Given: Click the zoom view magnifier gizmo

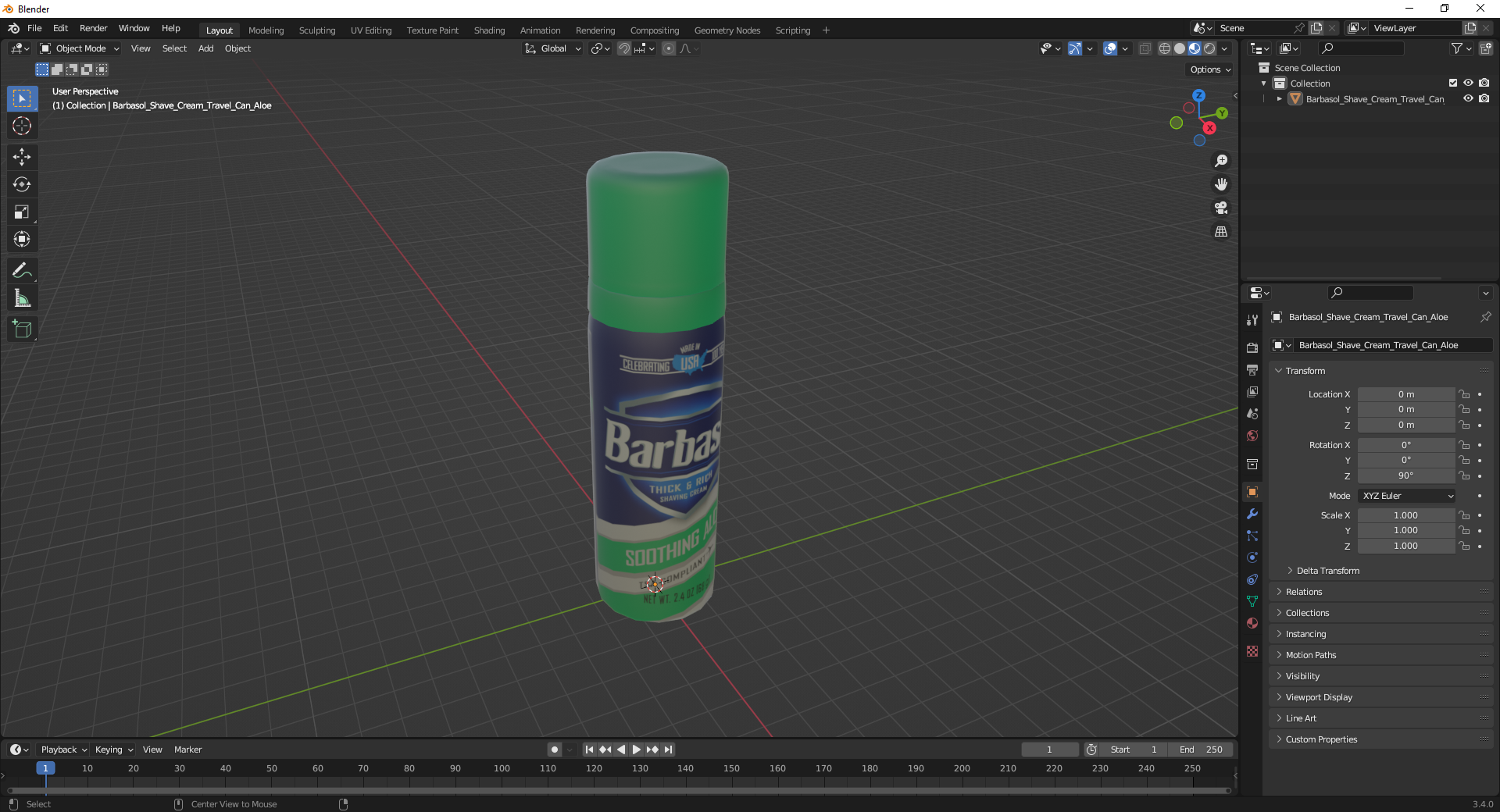Looking at the screenshot, I should [1221, 161].
